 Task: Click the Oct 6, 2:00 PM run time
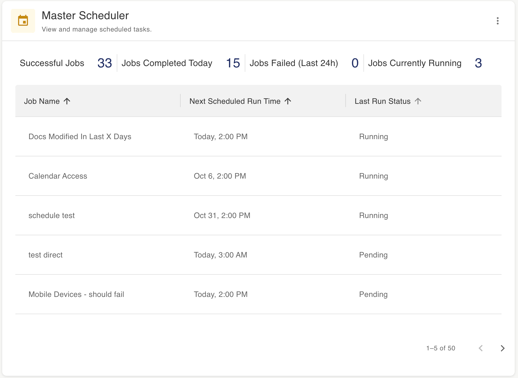tap(220, 176)
